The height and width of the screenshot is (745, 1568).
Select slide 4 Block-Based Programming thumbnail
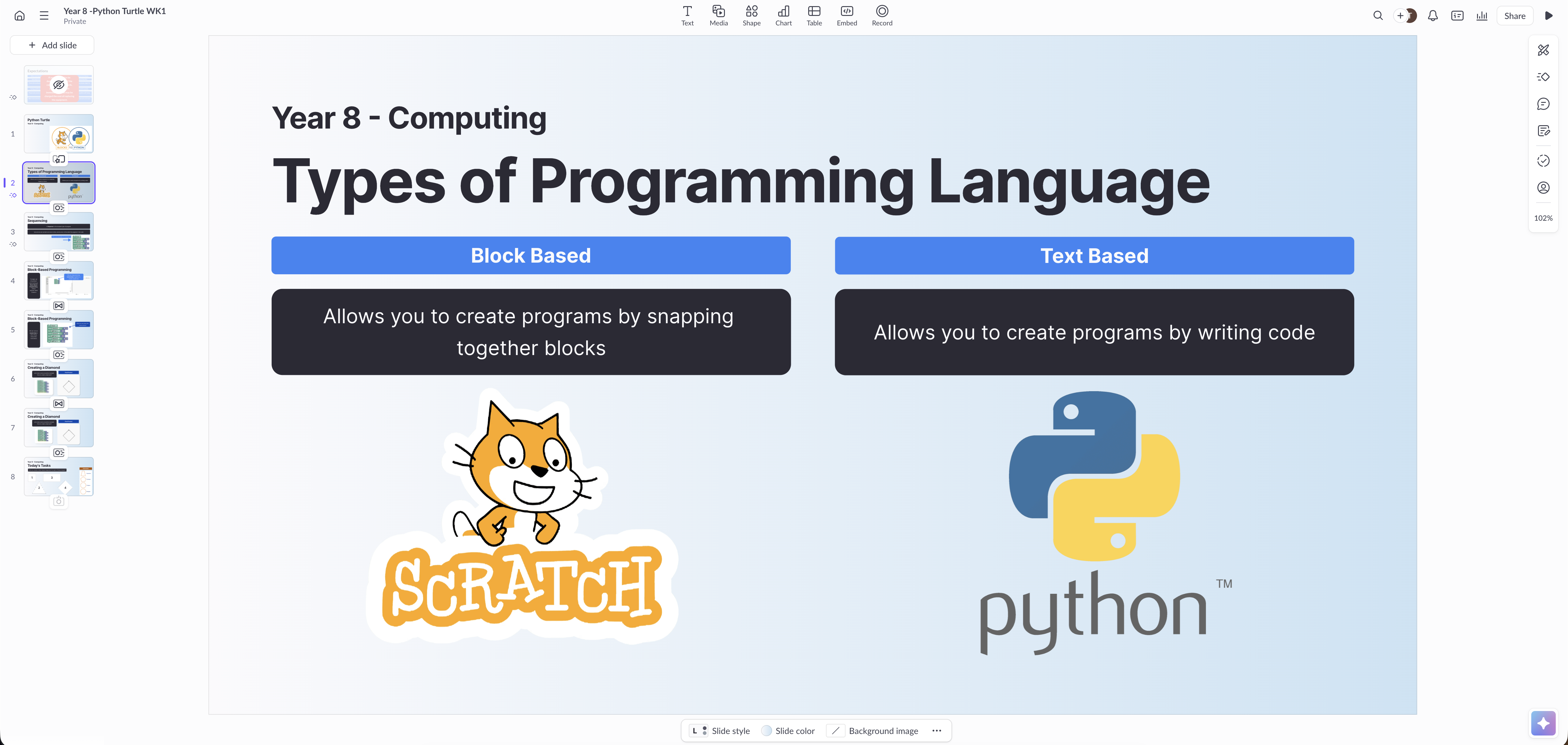58,280
